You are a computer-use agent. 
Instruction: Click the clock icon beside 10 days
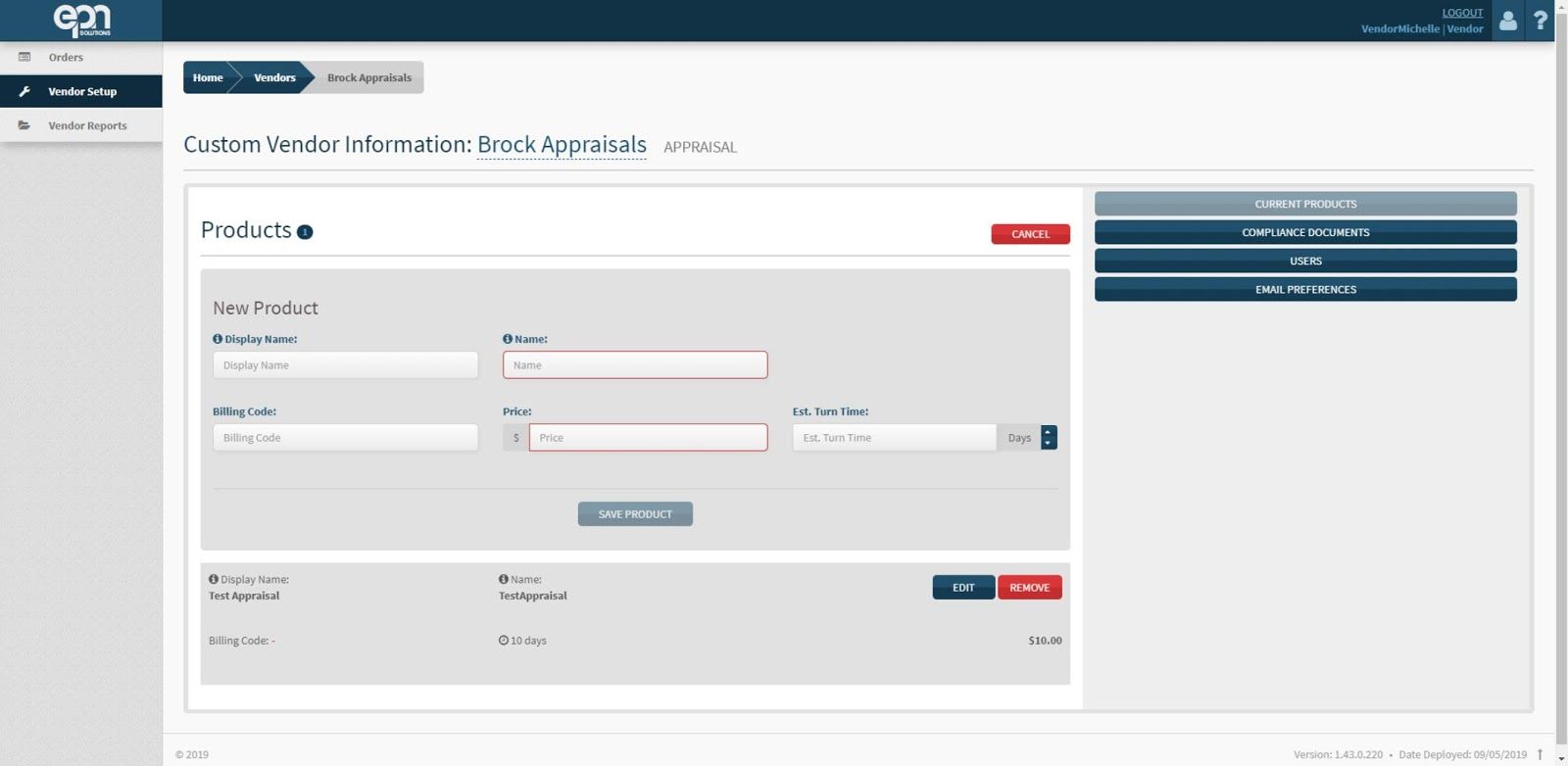coord(504,641)
